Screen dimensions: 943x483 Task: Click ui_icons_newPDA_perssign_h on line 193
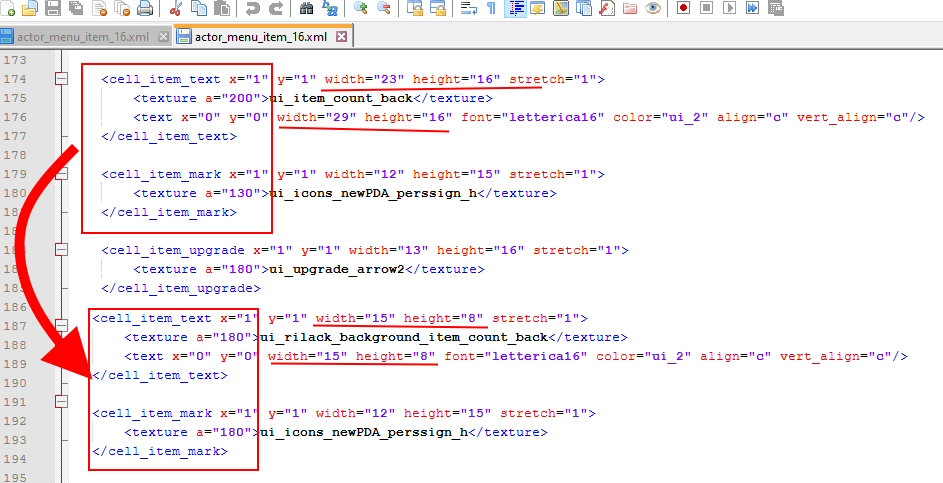coord(364,432)
